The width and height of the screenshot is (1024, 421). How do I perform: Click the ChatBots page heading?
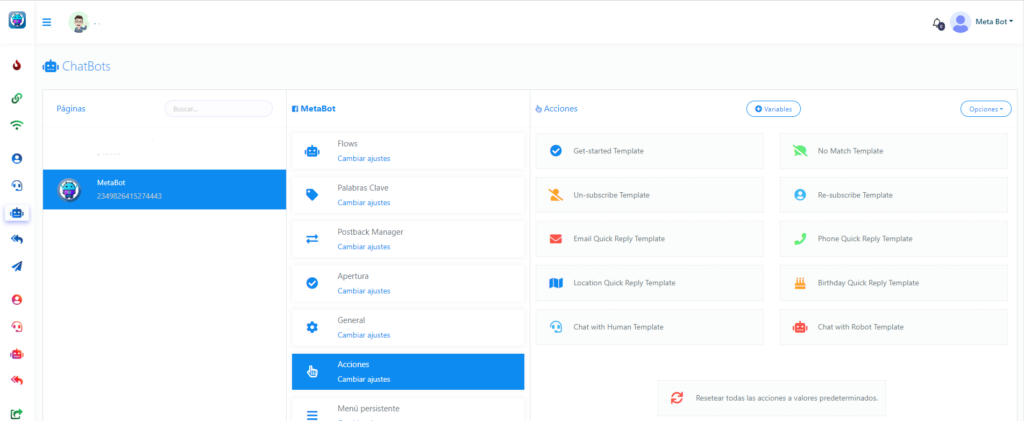pyautogui.click(x=76, y=66)
